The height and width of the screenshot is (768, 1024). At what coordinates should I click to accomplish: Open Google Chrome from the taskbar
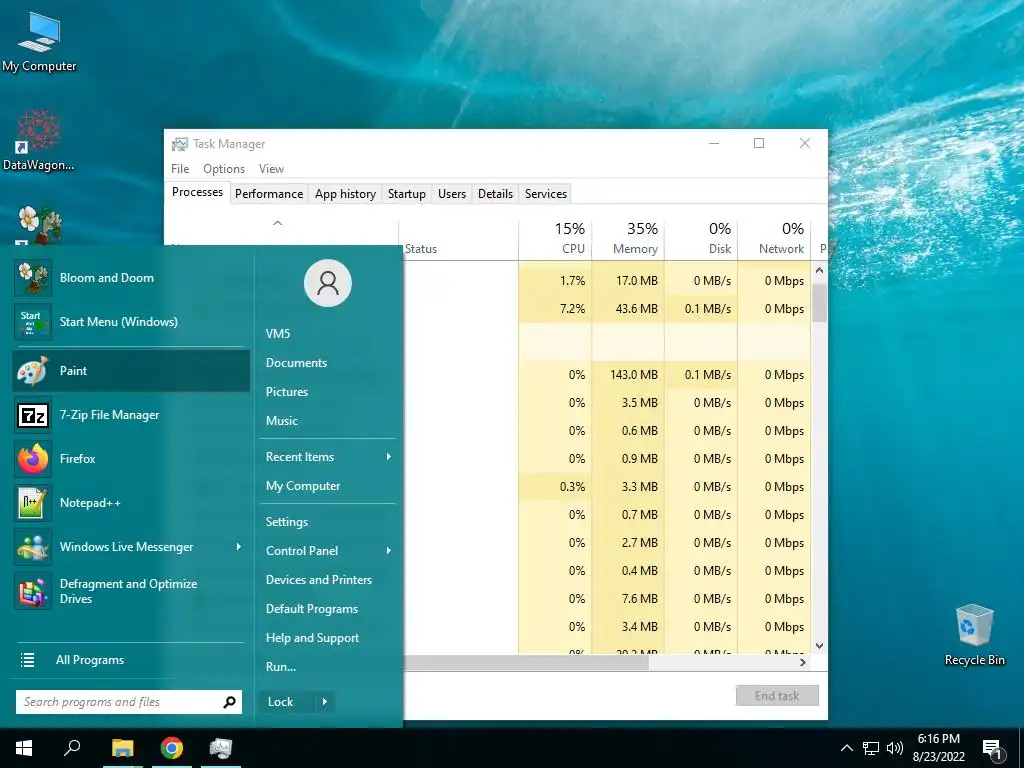172,748
